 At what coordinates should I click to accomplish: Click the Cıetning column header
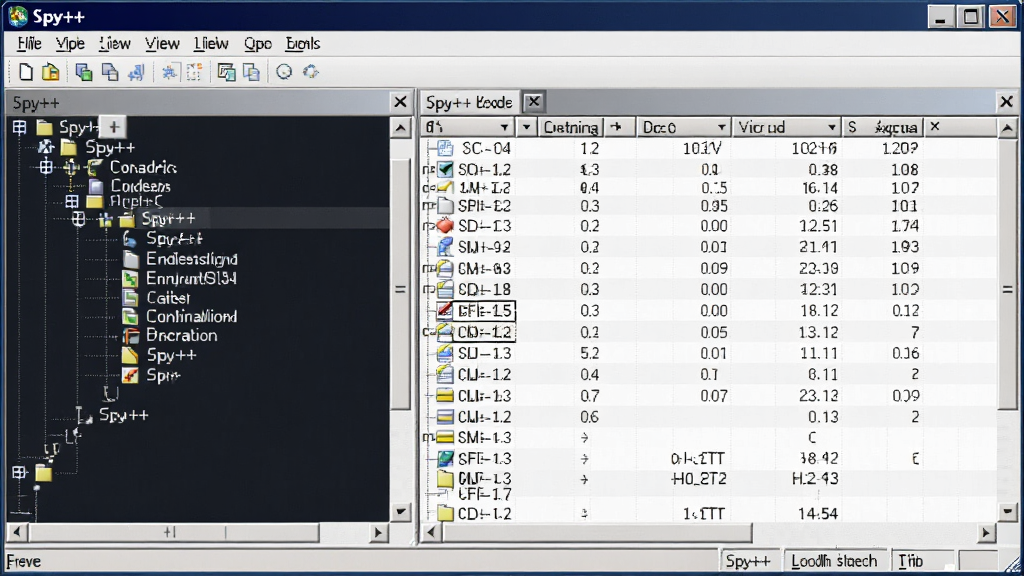(x=571, y=127)
